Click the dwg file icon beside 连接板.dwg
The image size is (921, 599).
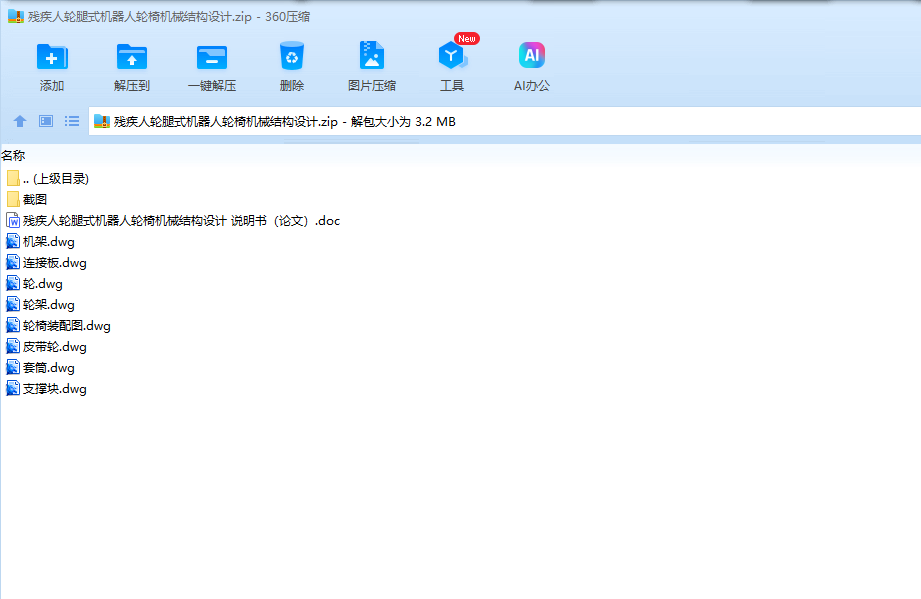coord(13,263)
